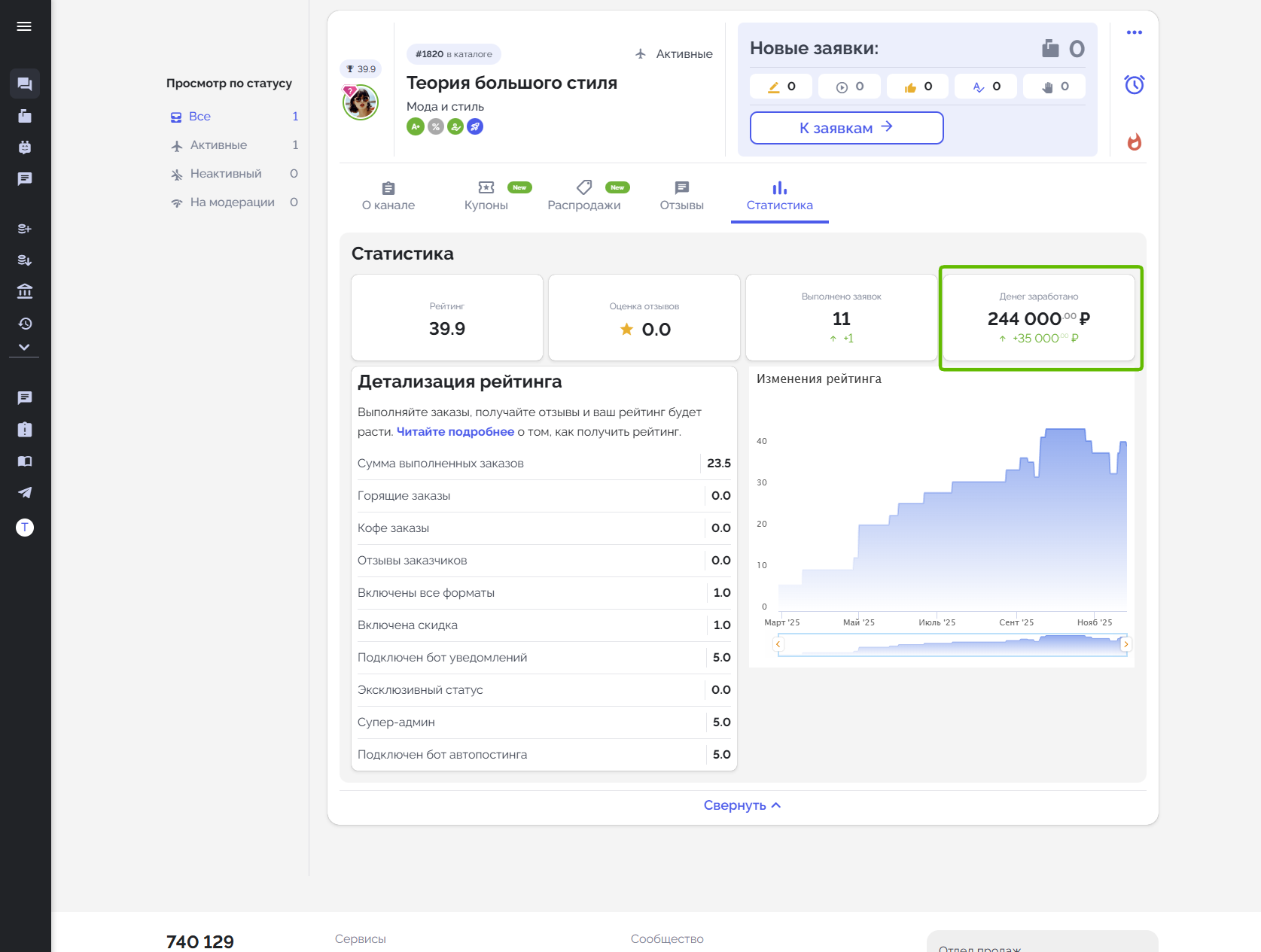The height and width of the screenshot is (952, 1261).
Task: Click the gray percent discount badge
Action: coord(436,127)
